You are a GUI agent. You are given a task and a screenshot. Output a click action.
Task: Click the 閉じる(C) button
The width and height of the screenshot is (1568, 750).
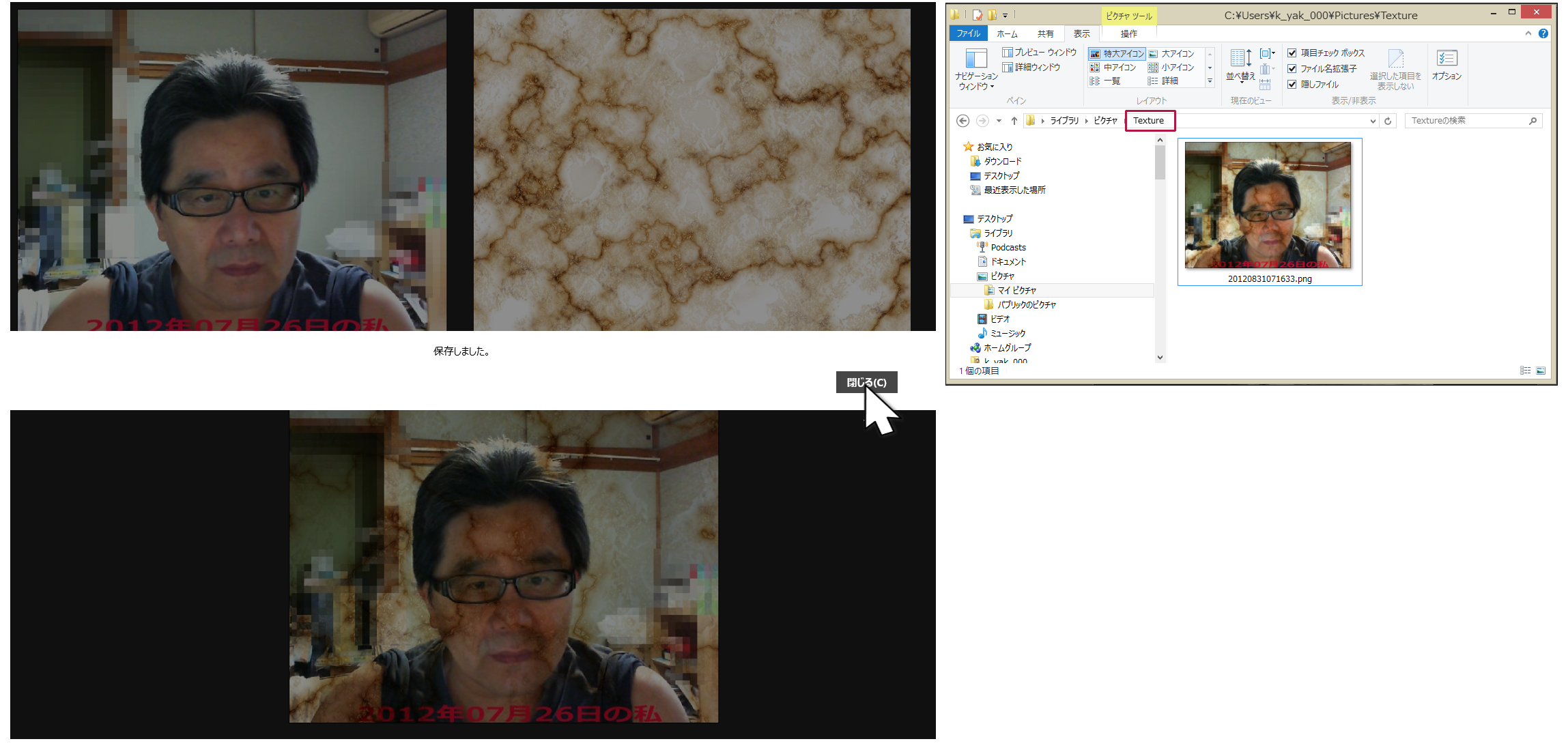tap(866, 382)
